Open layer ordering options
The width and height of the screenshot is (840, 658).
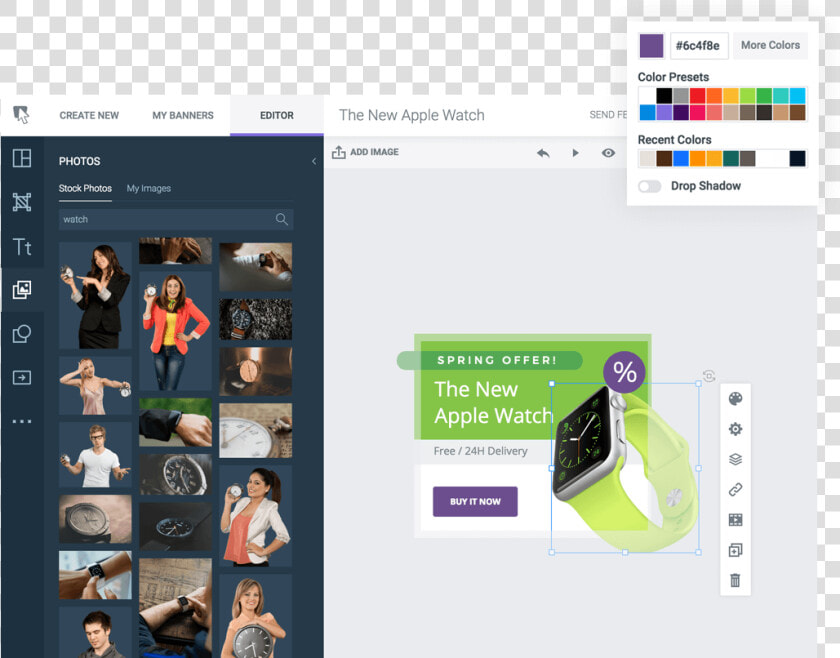[x=736, y=459]
